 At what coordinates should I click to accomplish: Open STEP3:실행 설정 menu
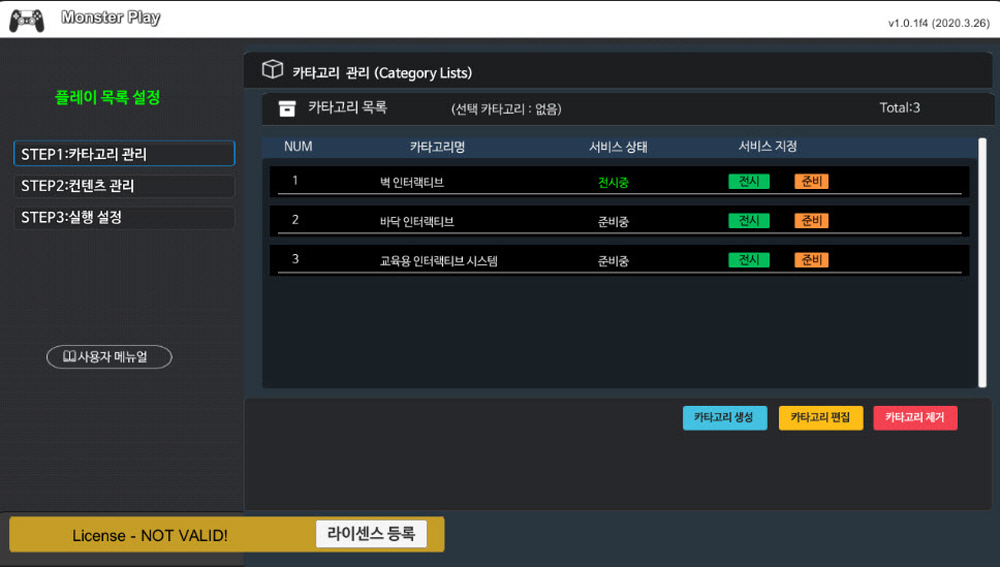[124, 217]
